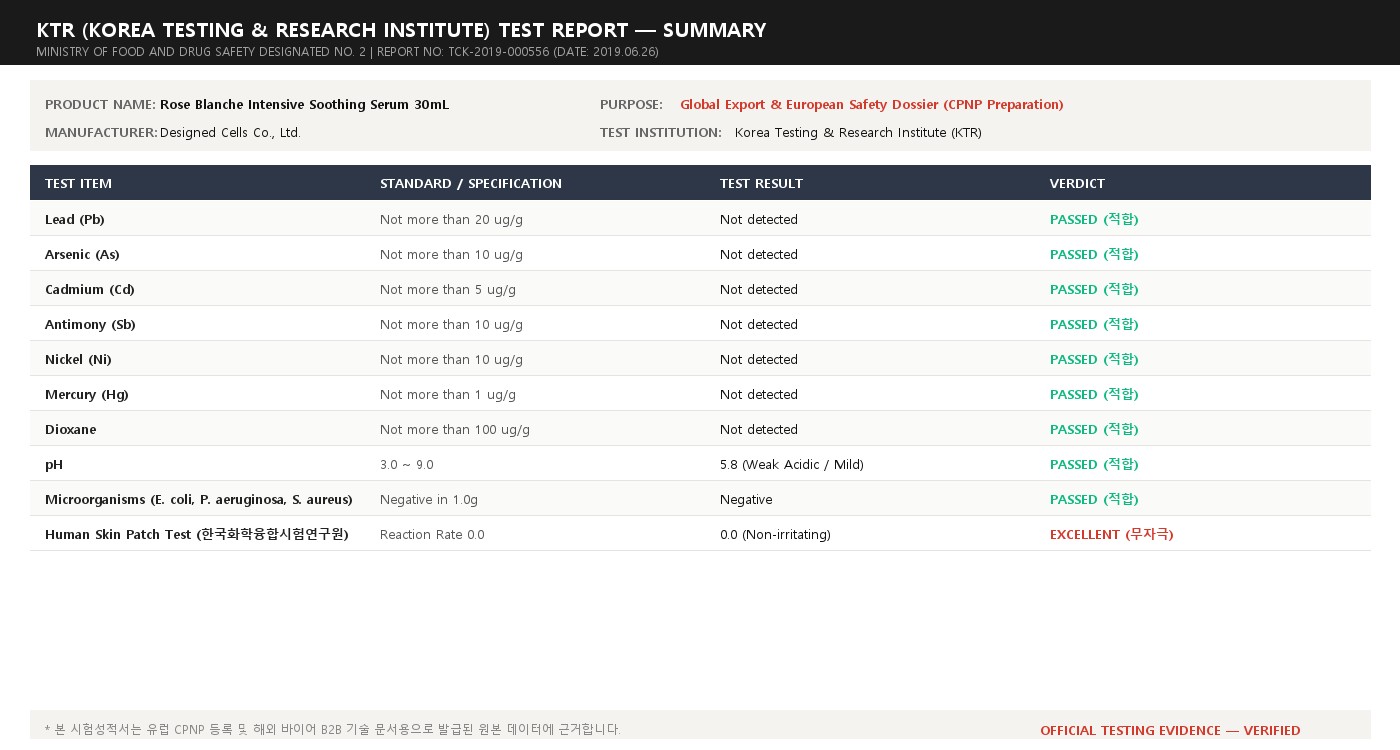The height and width of the screenshot is (750, 1400).
Task: Click the TEST ITEM column header
Action: pyautogui.click(x=78, y=183)
